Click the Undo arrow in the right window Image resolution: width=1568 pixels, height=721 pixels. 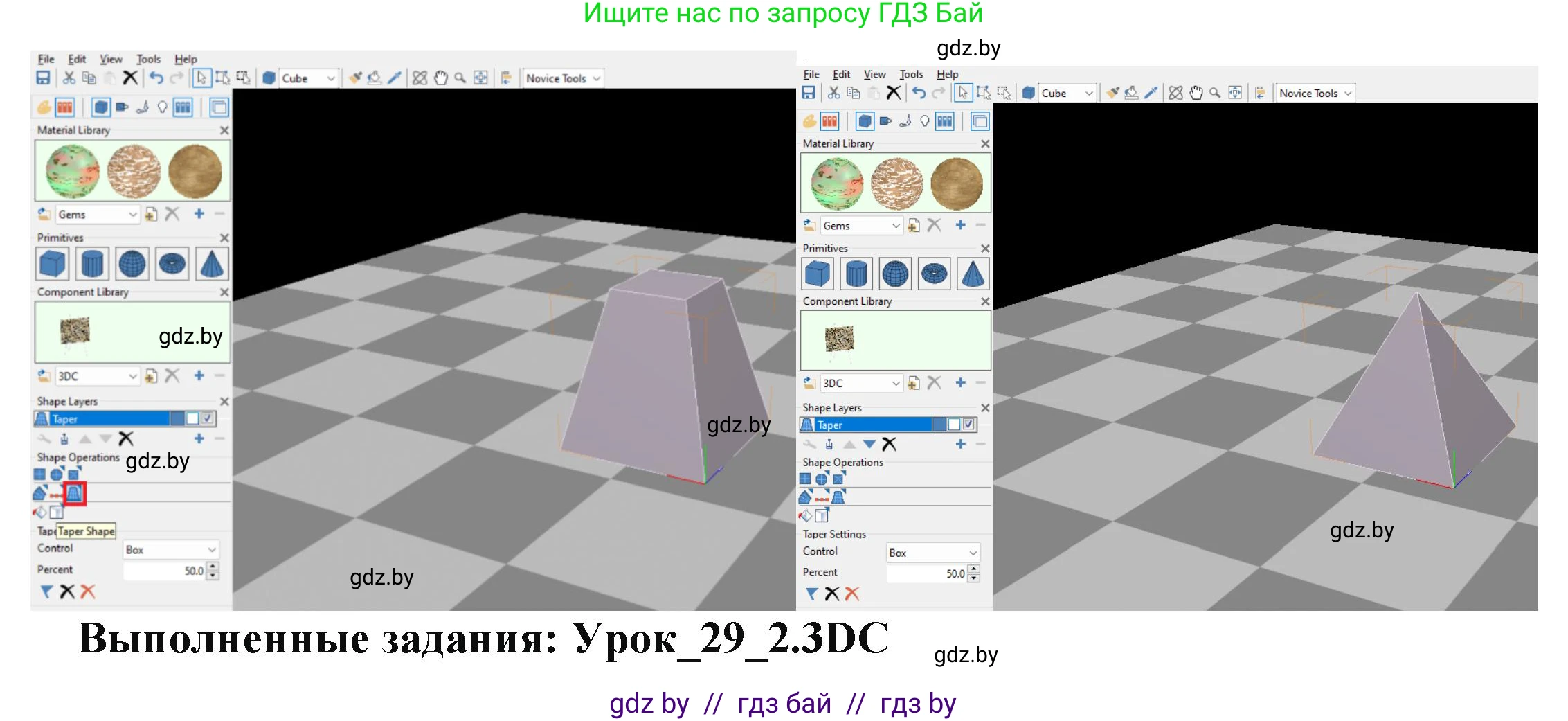919,93
